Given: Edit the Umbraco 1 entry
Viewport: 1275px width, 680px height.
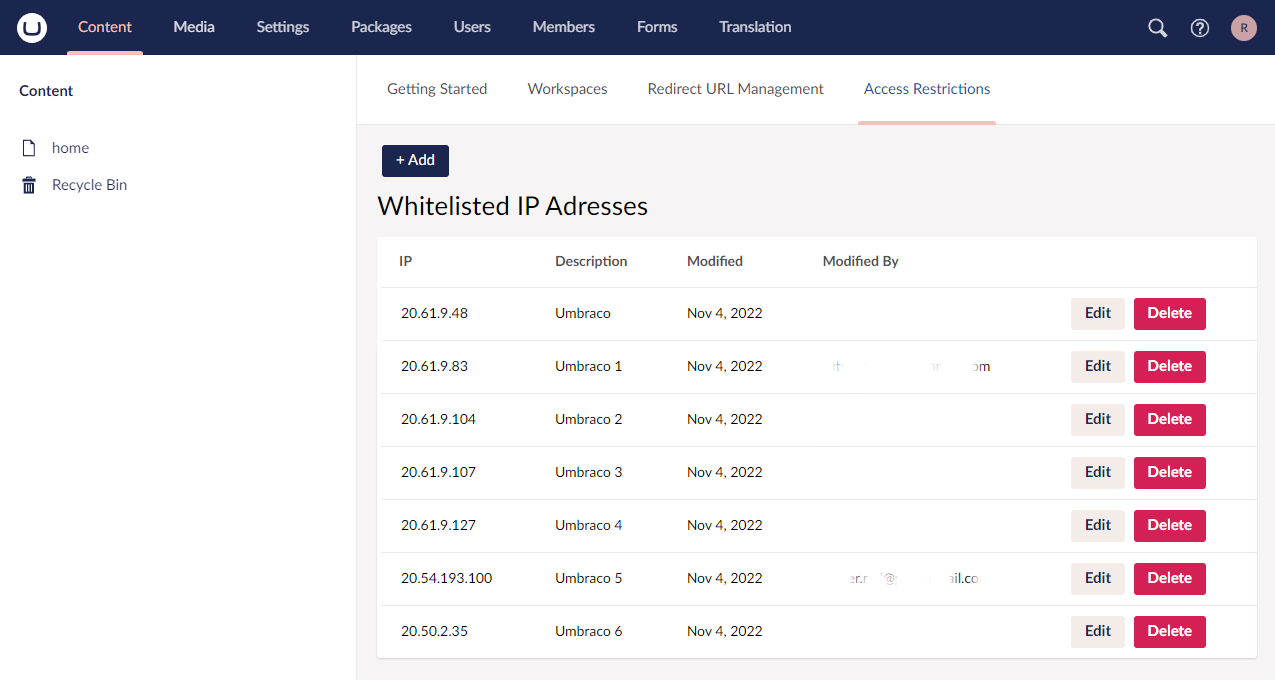Looking at the screenshot, I should point(1098,366).
